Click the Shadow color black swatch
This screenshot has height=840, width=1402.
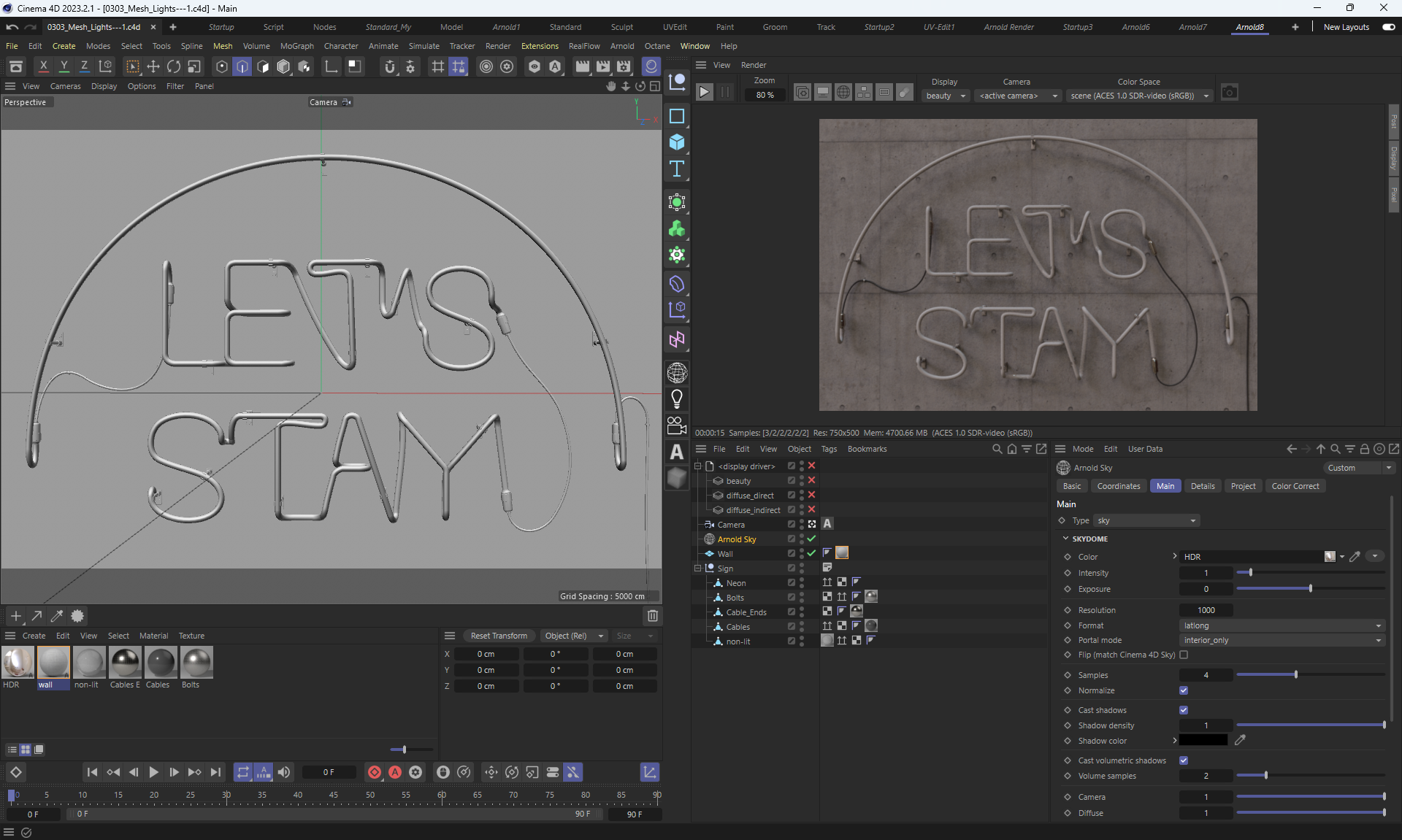click(x=1203, y=741)
